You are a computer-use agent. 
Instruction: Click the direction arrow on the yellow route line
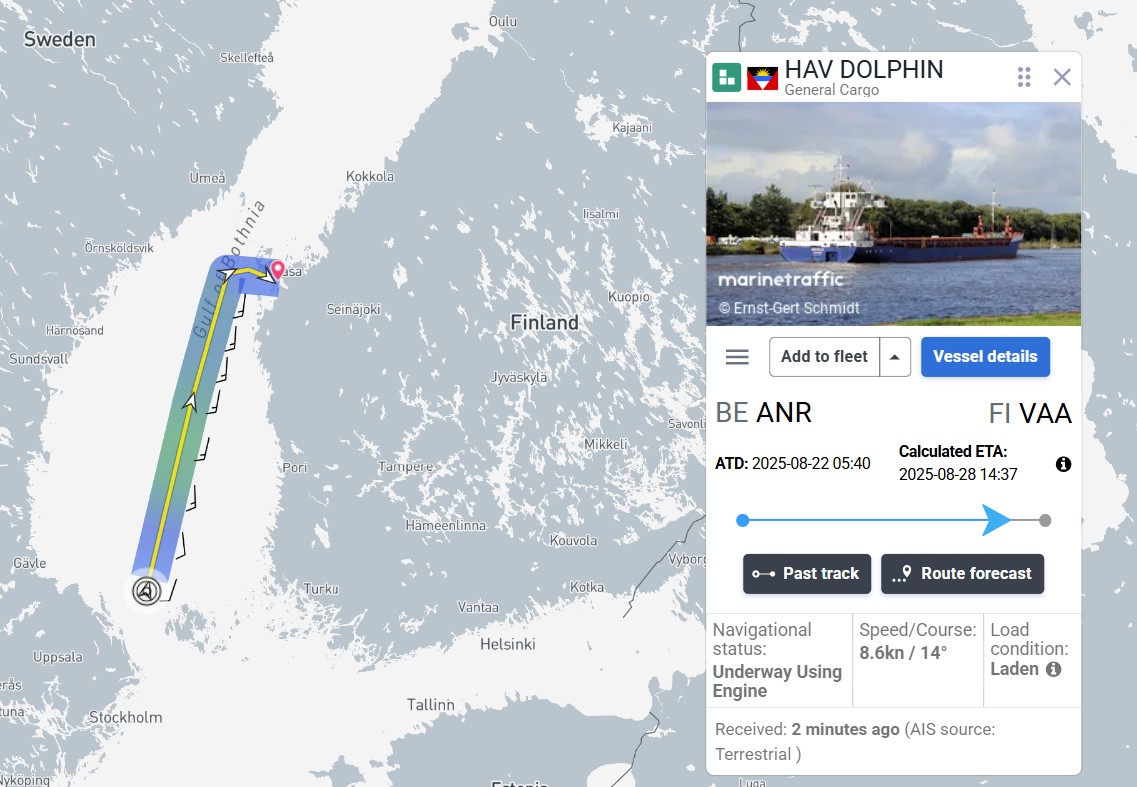click(x=189, y=401)
